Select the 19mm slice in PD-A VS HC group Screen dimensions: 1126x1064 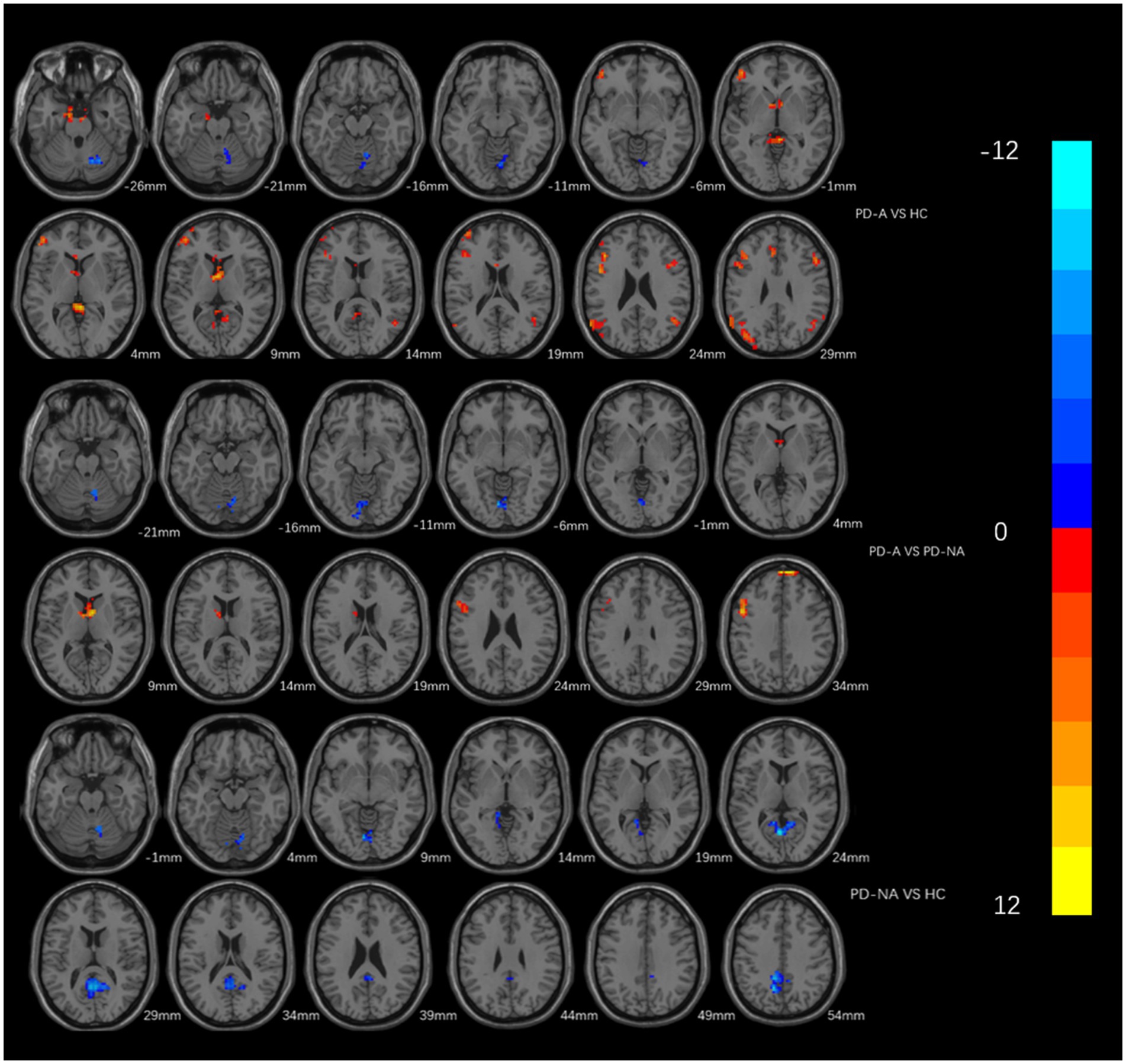pyautogui.click(x=499, y=284)
